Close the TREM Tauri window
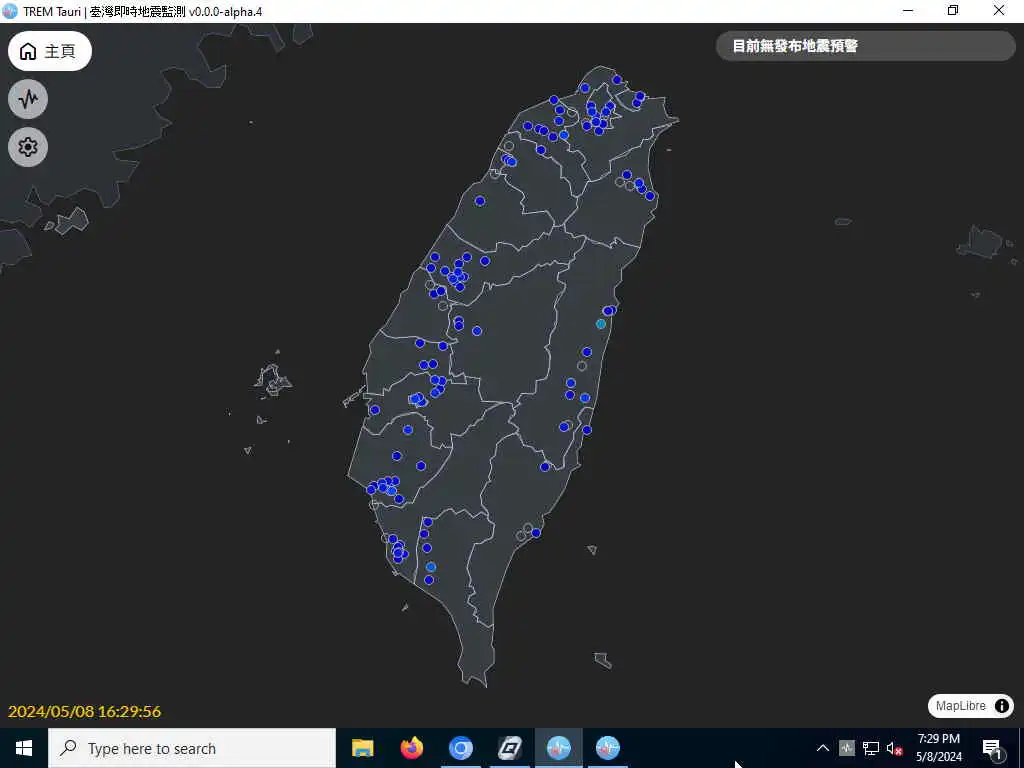Screen dimensions: 1024x768 pyautogui.click(x=999, y=11)
